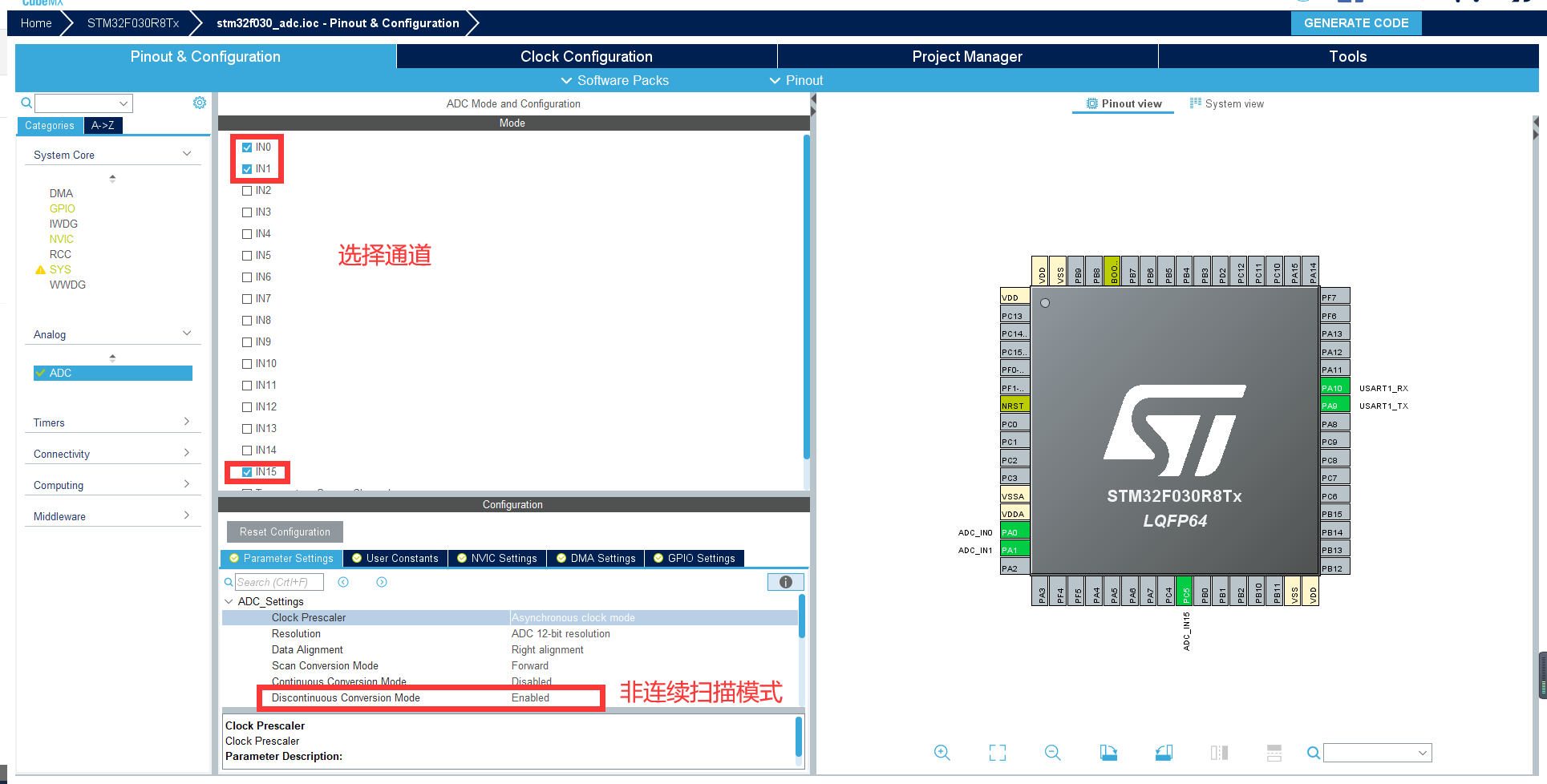This screenshot has width=1547, height=784.
Task: Open the Software Packs dropdown
Action: (x=614, y=80)
